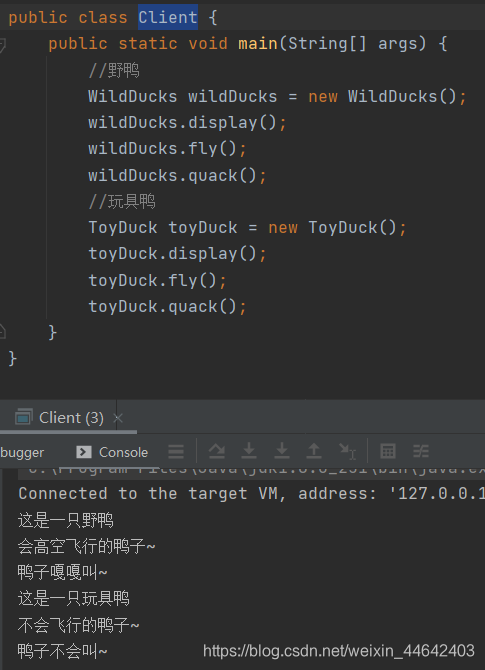The image size is (485, 670).
Task: Click the wildDucks.quack() line
Action: 177,176
